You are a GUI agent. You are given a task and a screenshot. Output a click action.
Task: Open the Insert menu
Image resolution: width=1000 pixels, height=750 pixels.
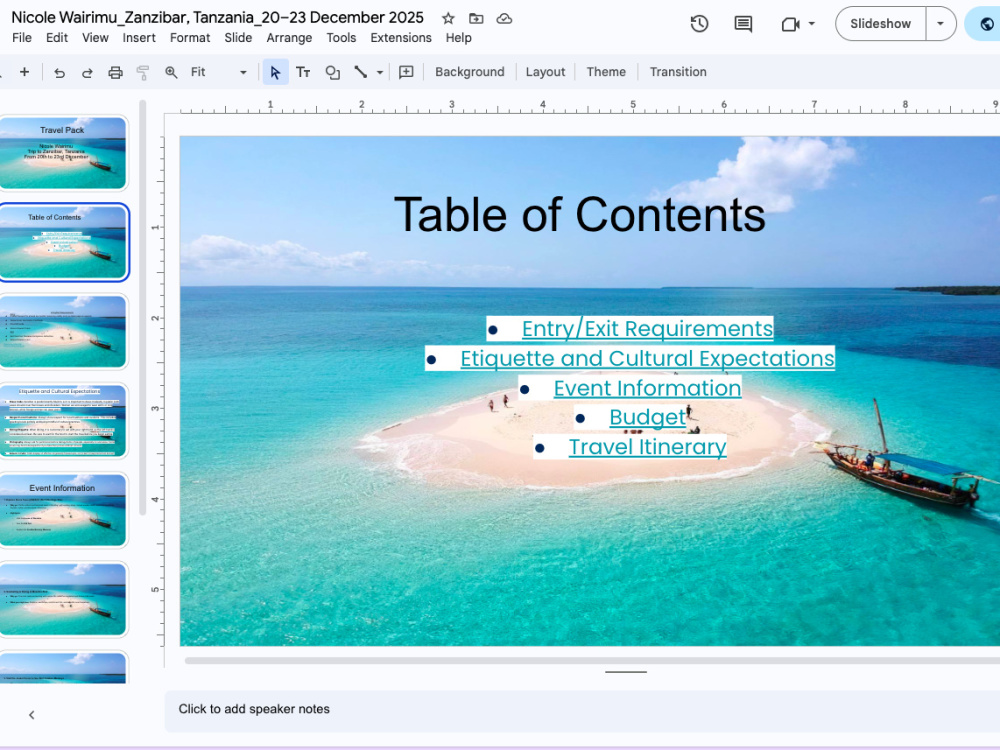tap(139, 38)
